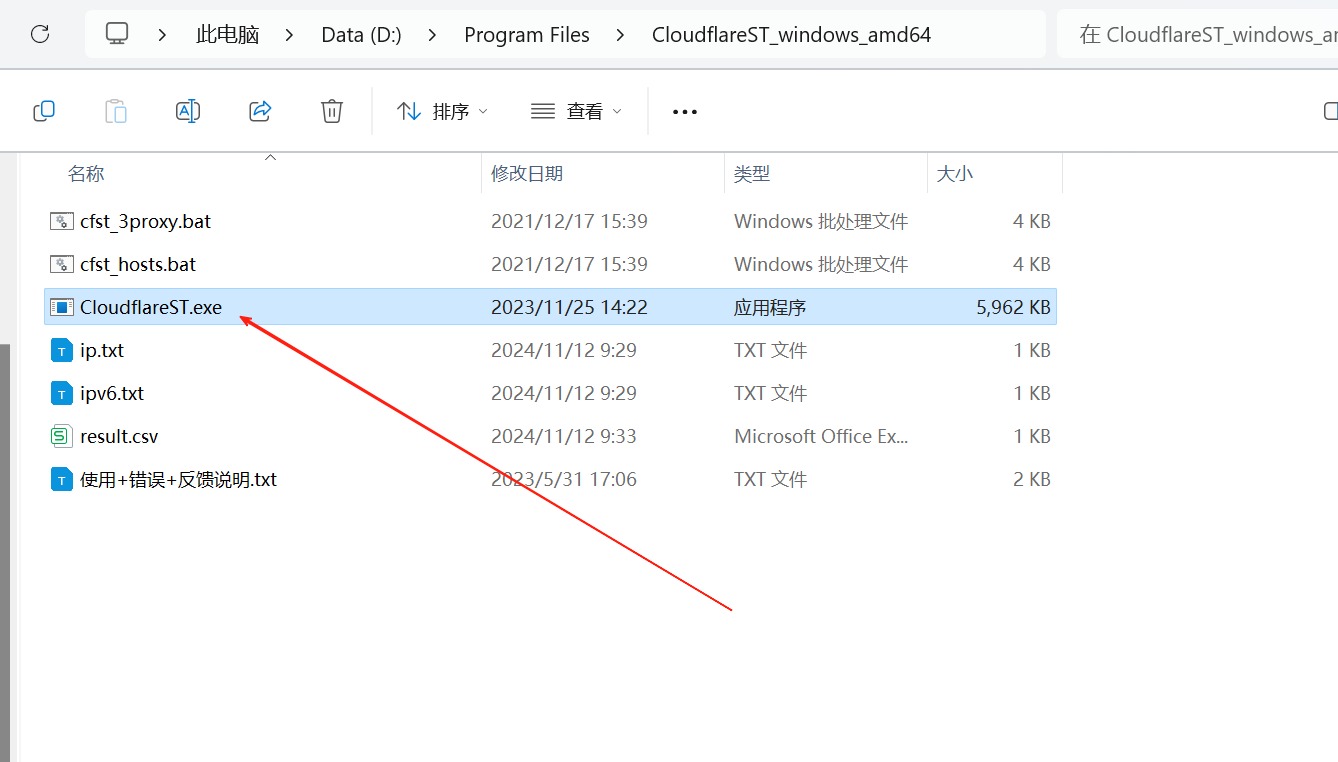Click Windows 批处理文件 type of cfst_hosts.bat
Screen dimensions: 1338x762
(x=821, y=264)
